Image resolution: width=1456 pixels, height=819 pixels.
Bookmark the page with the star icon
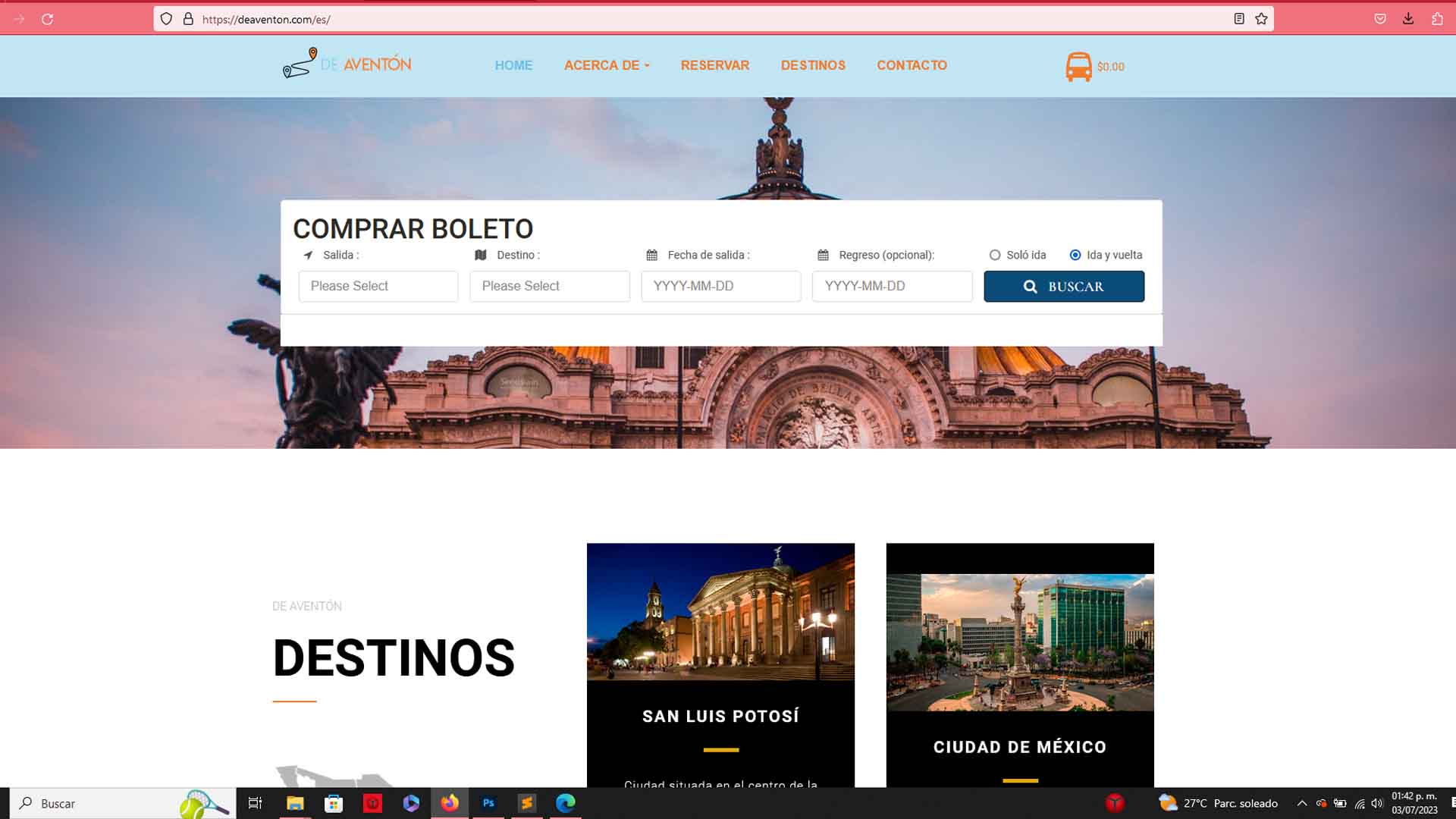coord(1260,19)
